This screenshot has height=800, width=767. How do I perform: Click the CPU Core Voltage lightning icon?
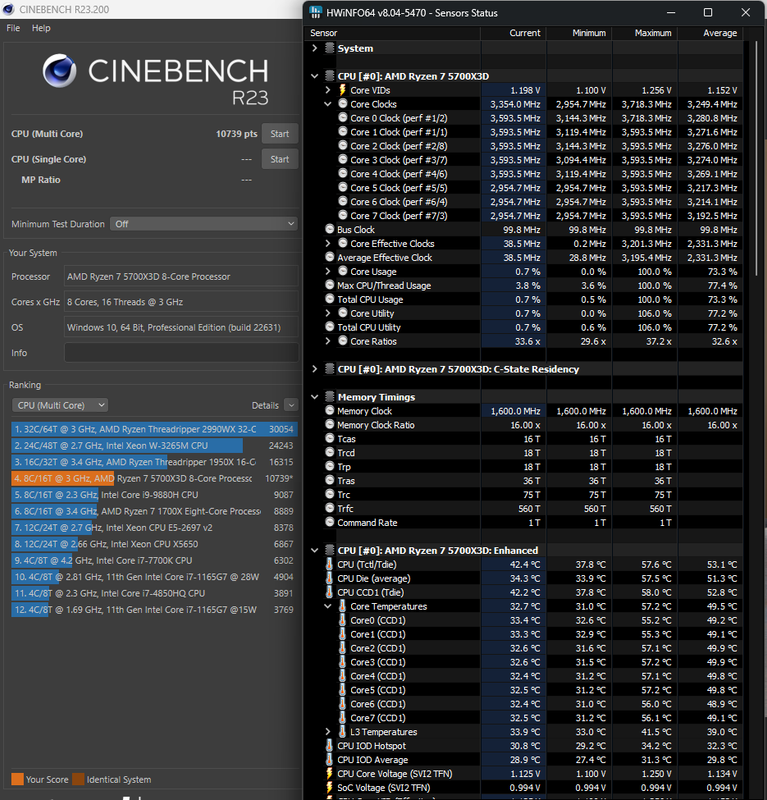pyautogui.click(x=330, y=773)
